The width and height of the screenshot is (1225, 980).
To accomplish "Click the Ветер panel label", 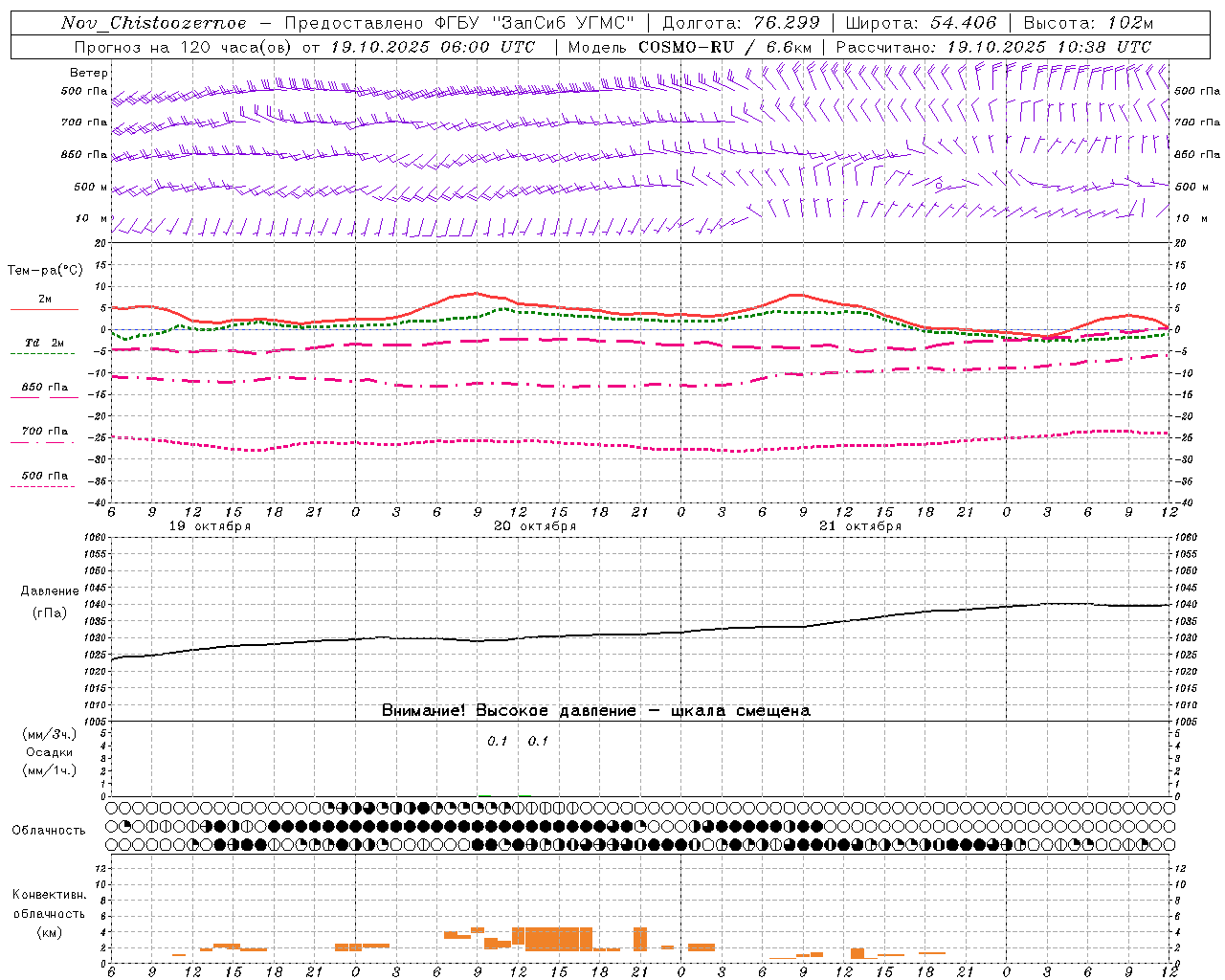I will click(x=89, y=73).
